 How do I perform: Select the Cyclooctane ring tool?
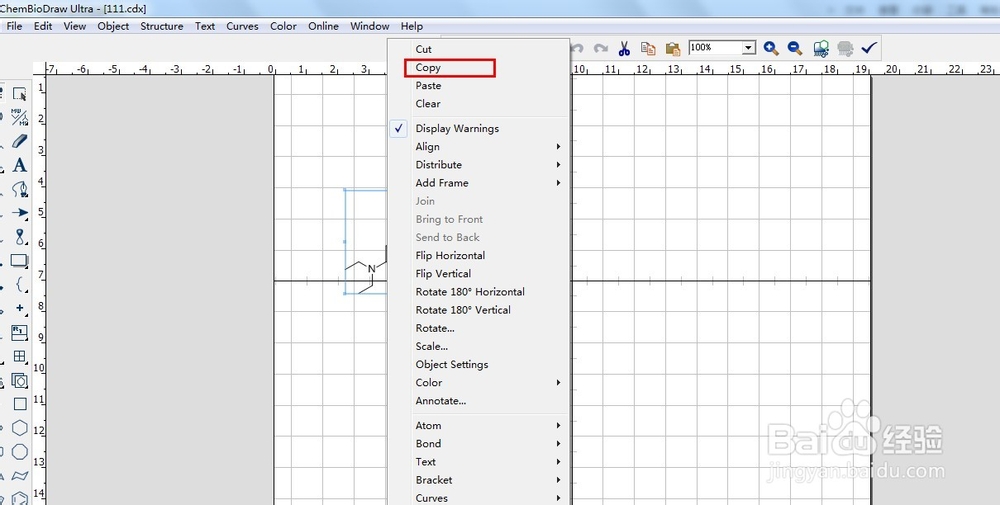20,451
